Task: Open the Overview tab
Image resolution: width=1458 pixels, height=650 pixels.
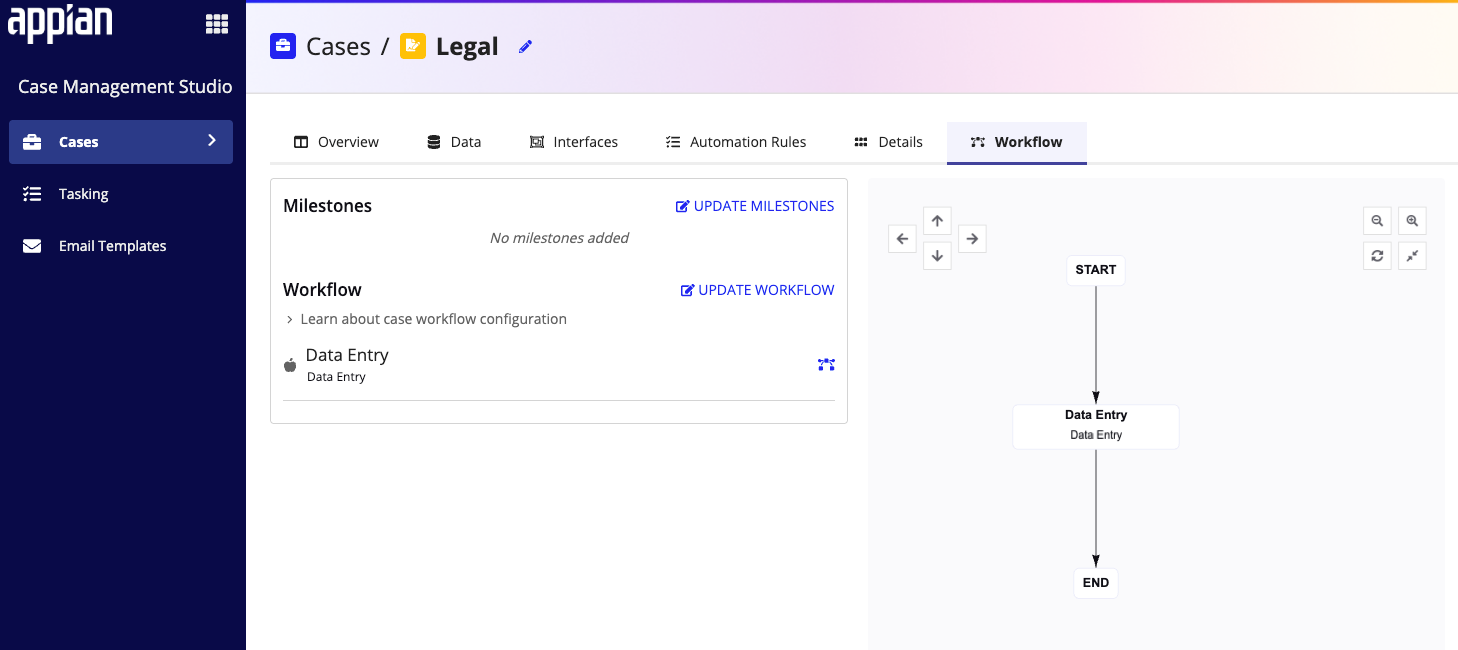Action: [x=336, y=142]
